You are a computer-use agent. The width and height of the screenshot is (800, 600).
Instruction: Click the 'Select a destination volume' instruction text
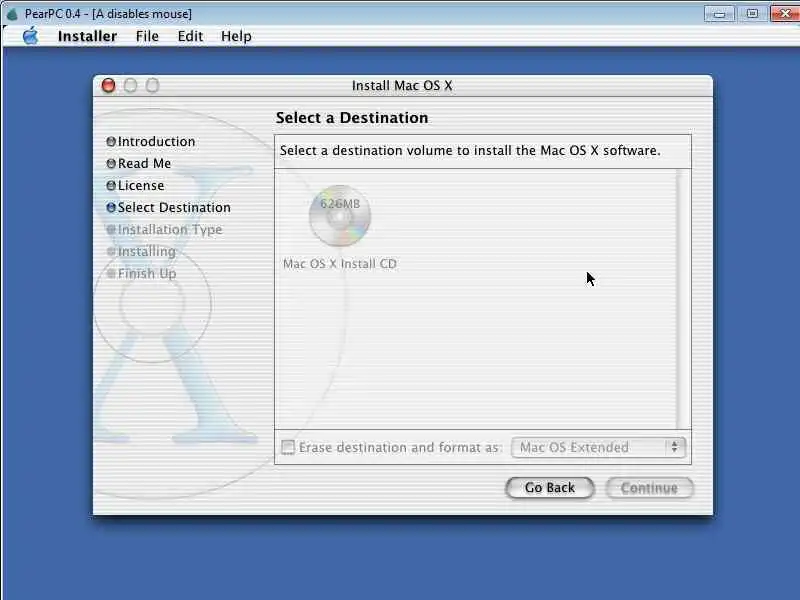pos(470,151)
